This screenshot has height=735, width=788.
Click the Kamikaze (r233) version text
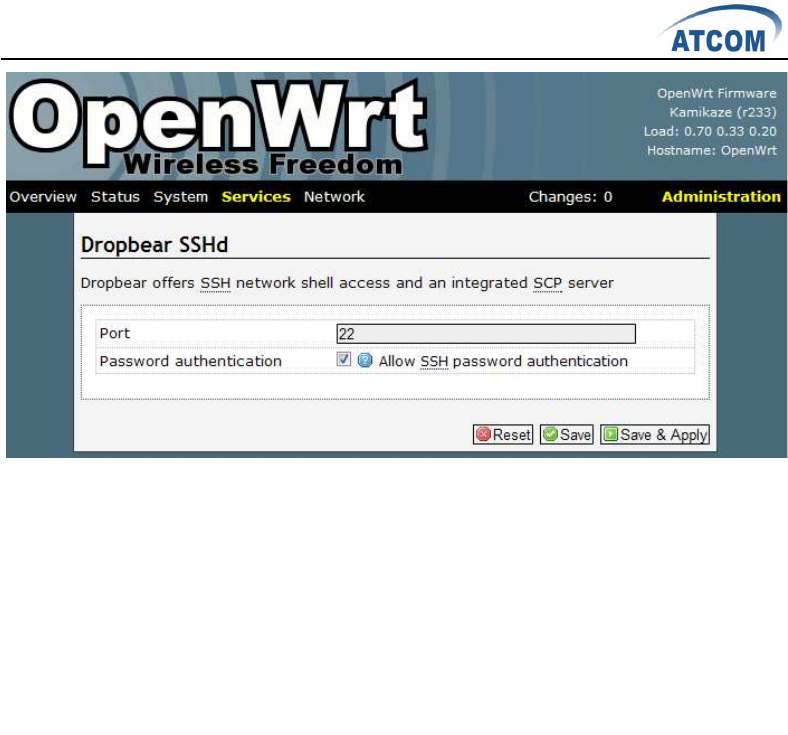[x=723, y=112]
